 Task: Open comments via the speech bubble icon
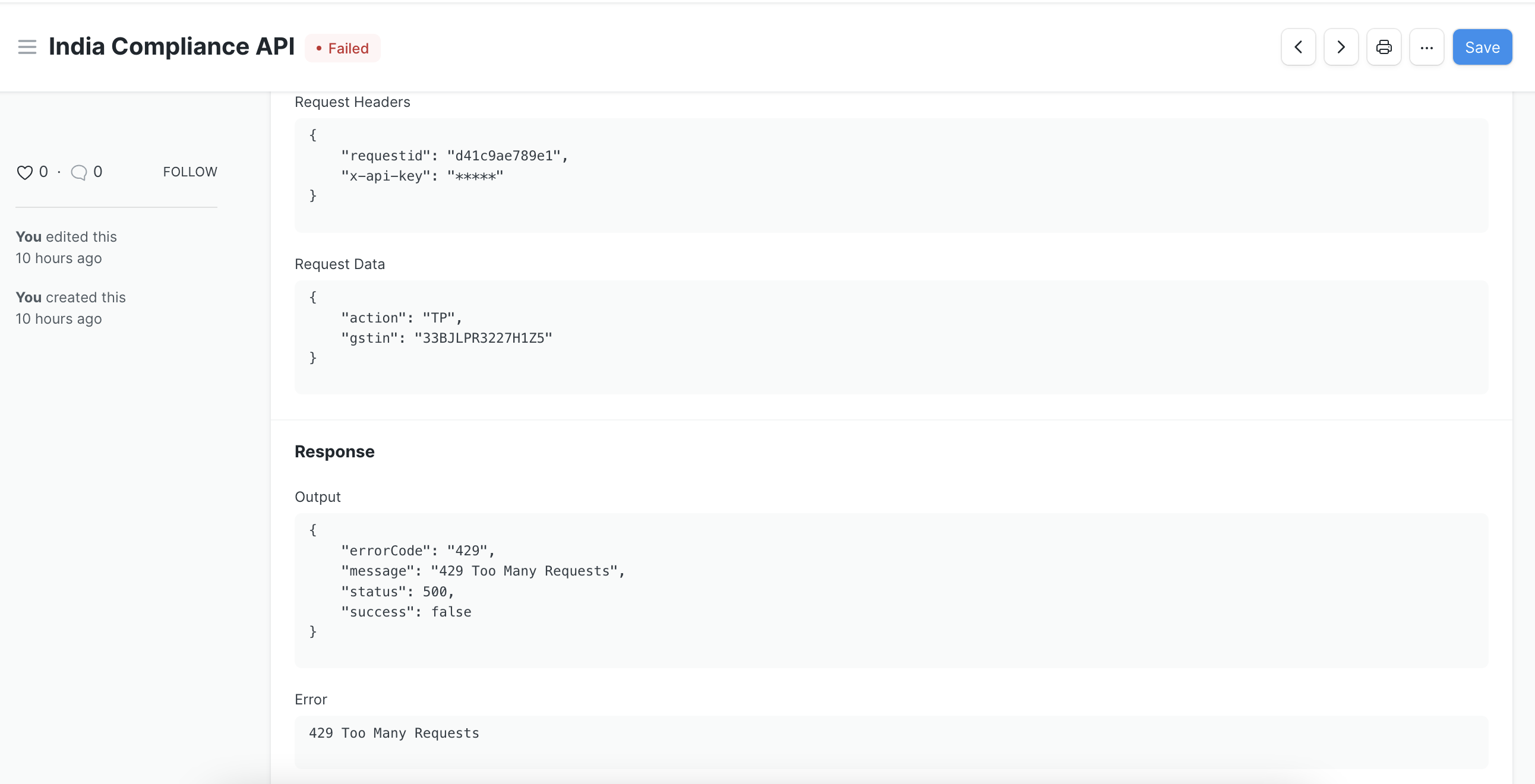tap(79, 172)
